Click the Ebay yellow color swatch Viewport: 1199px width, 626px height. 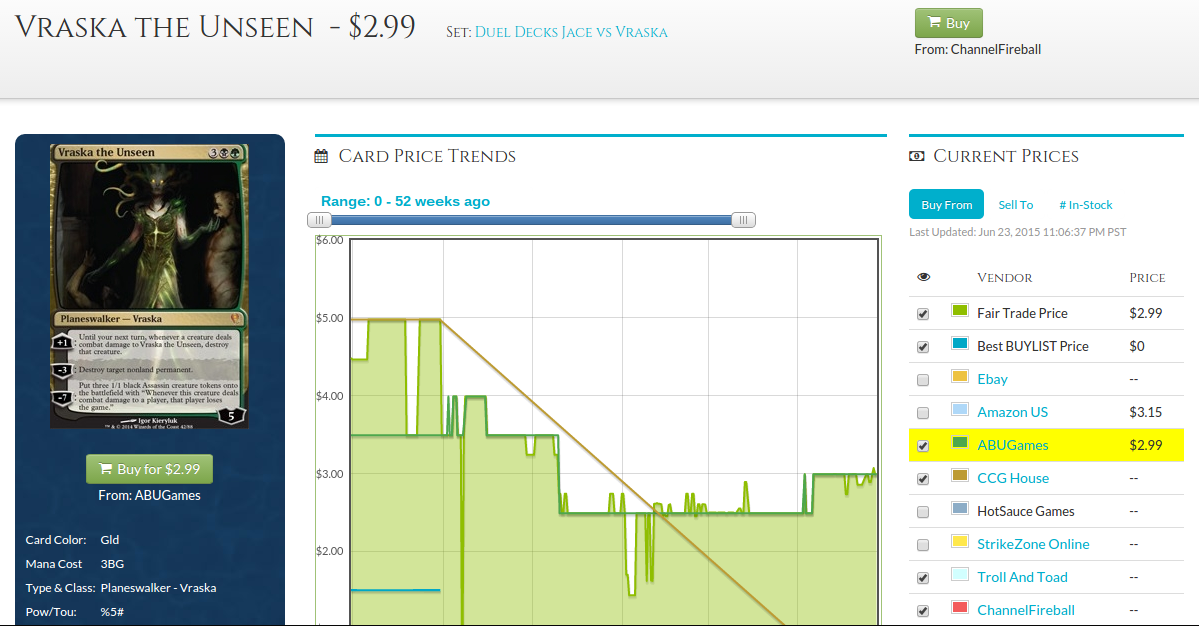point(960,376)
